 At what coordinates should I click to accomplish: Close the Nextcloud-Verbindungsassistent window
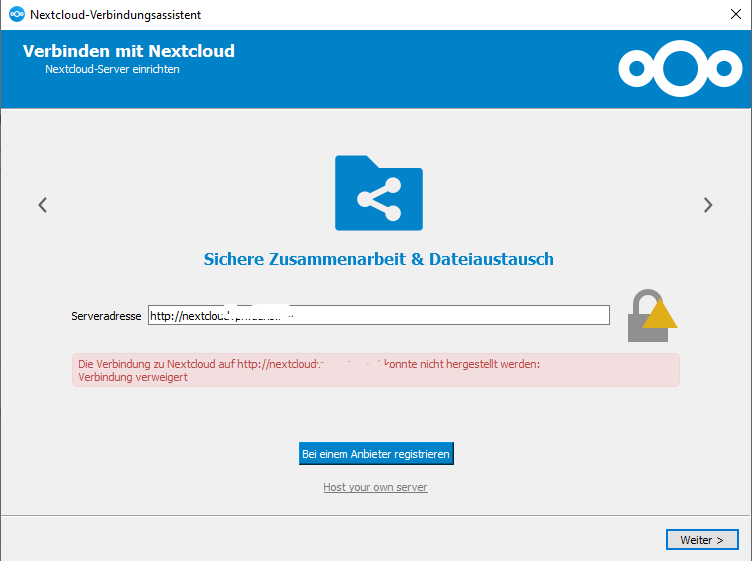pos(736,14)
